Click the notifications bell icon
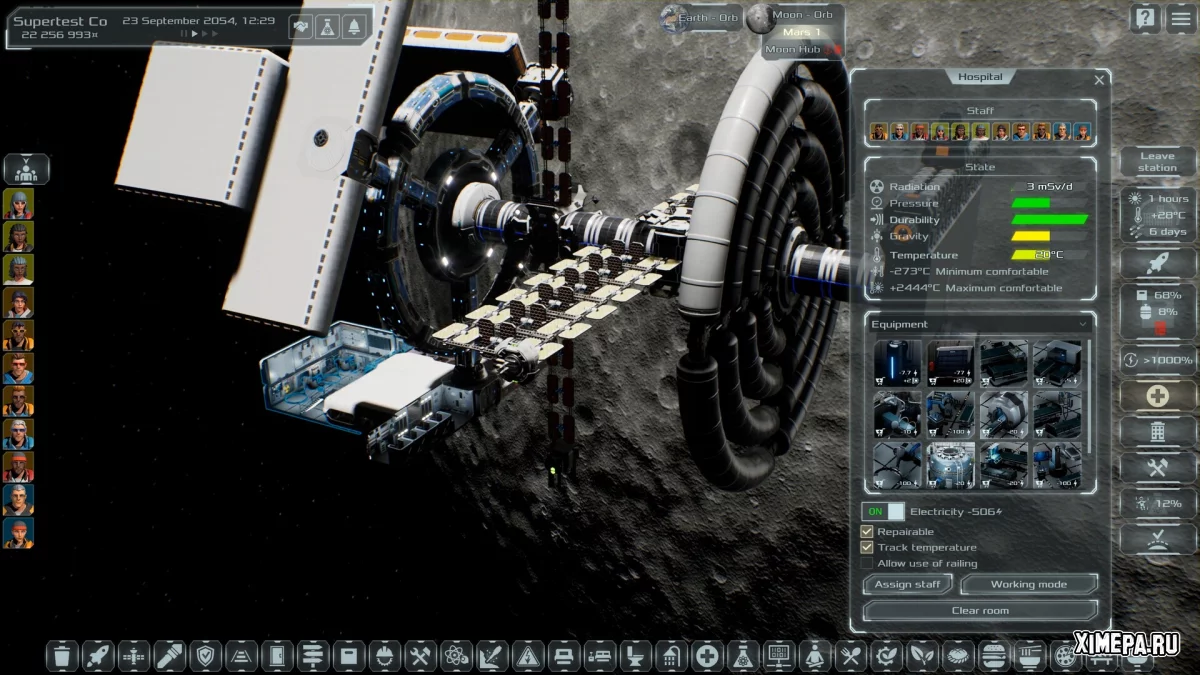 click(x=353, y=27)
